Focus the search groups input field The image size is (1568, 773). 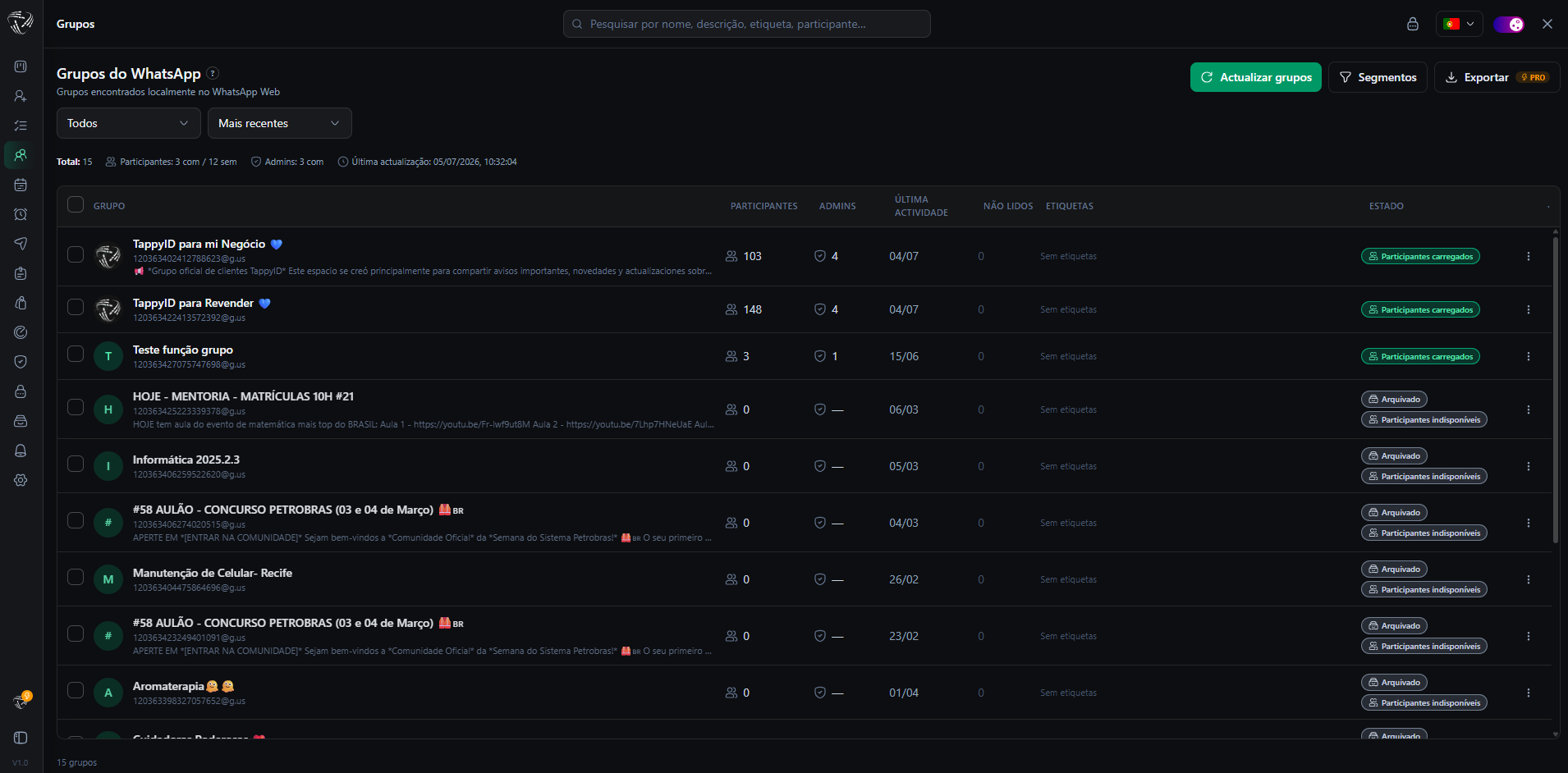pyautogui.click(x=747, y=24)
